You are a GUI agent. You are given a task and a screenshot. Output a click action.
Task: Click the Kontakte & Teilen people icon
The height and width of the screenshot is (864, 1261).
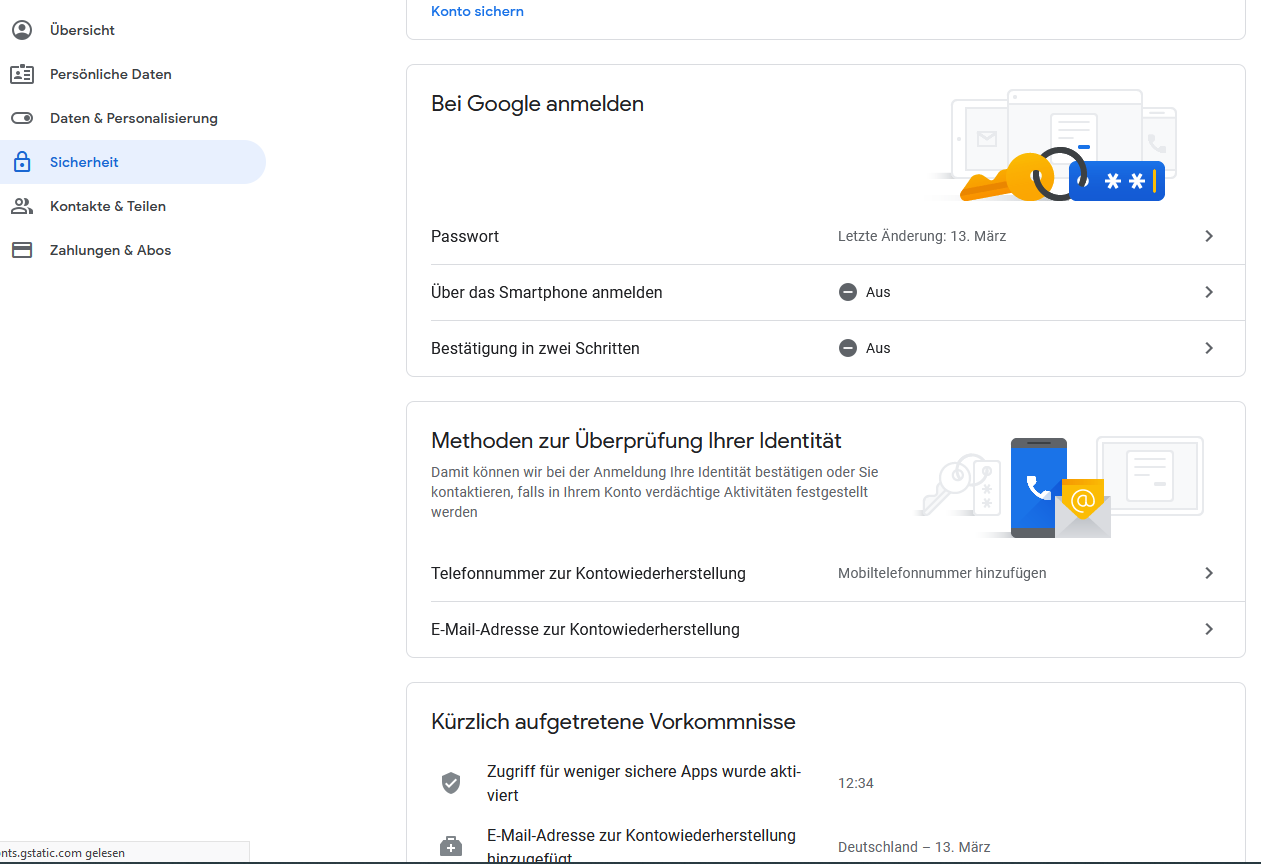click(x=22, y=206)
